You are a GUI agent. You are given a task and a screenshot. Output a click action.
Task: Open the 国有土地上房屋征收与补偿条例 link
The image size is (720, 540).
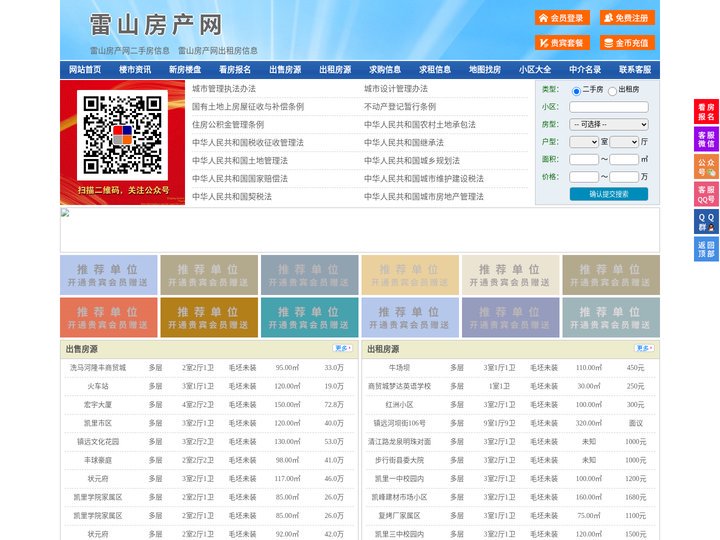[248, 107]
